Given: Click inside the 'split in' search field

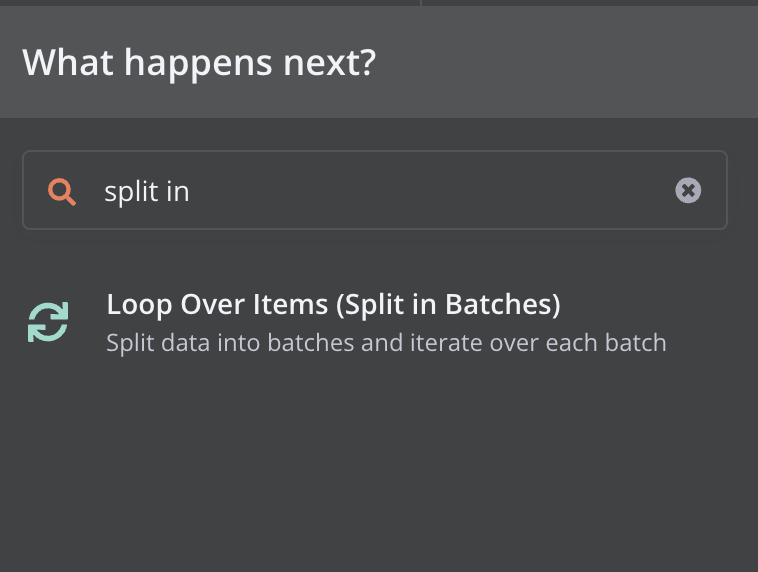Looking at the screenshot, I should pos(375,190).
